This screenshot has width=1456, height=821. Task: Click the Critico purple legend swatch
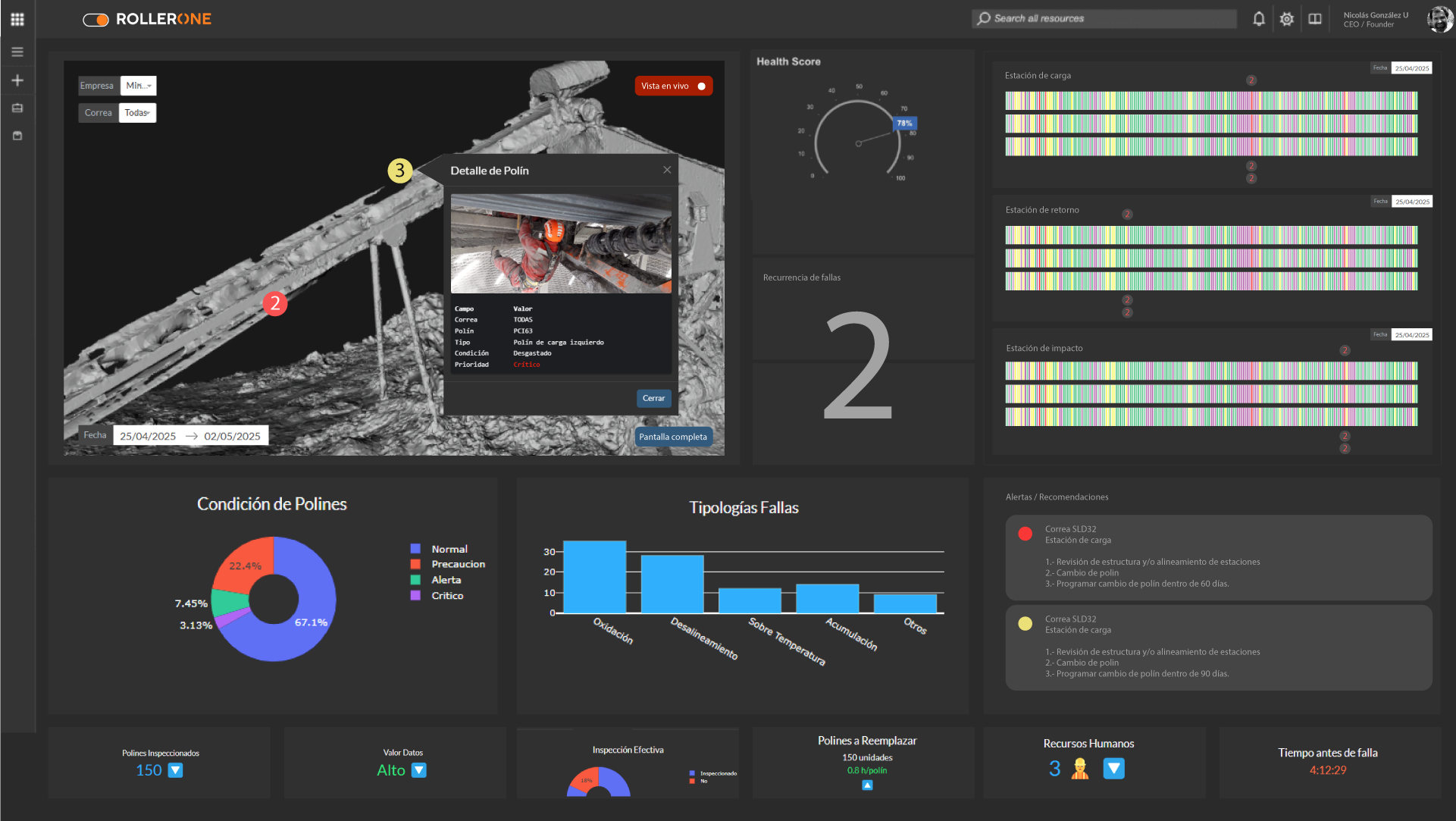coord(415,596)
